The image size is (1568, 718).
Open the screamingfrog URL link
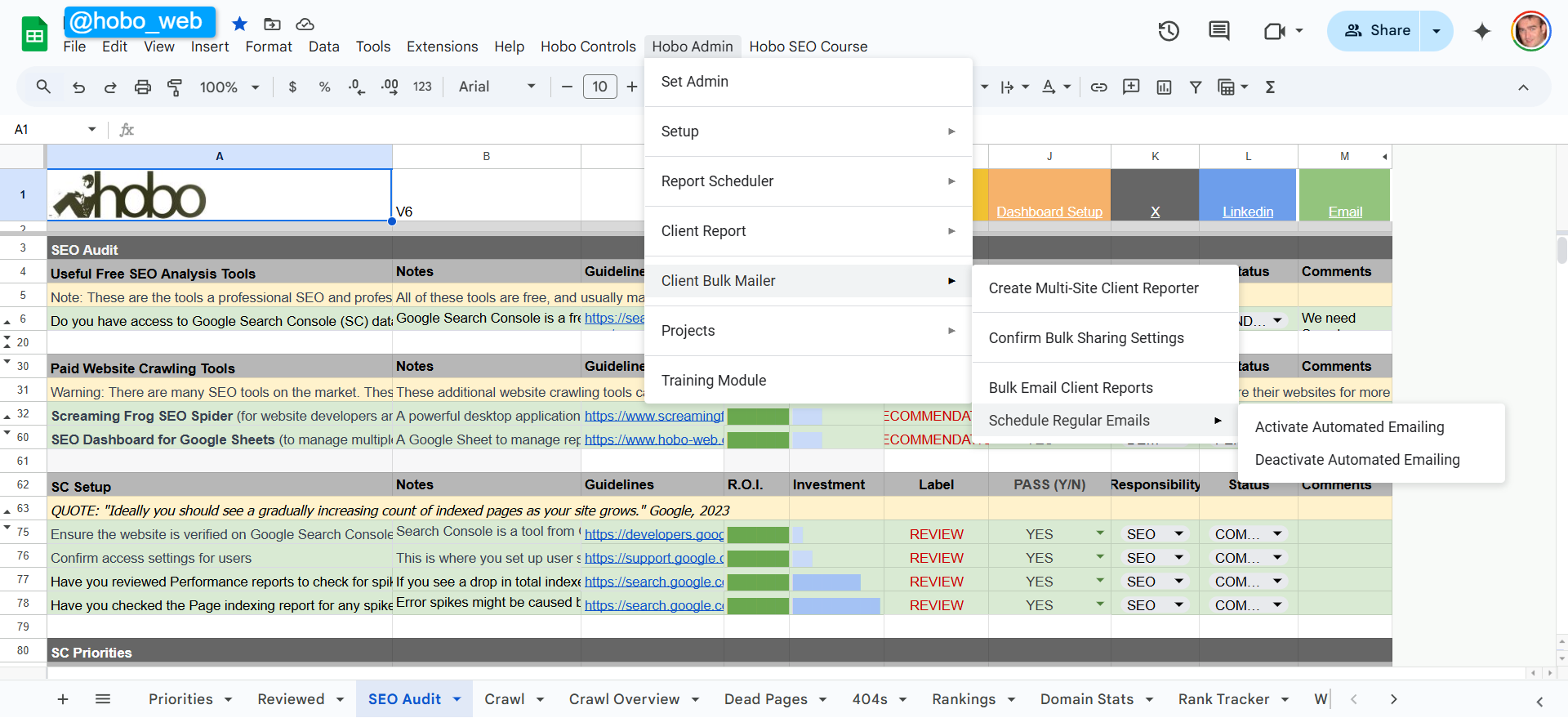[654, 416]
